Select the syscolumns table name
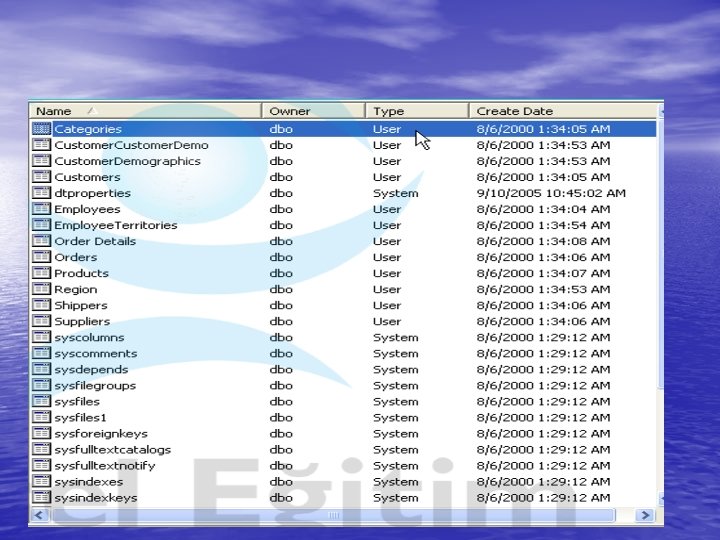720x540 pixels. (x=89, y=338)
